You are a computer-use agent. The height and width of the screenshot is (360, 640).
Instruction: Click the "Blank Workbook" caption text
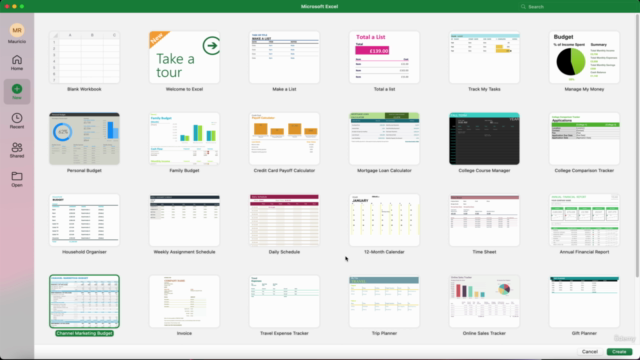click(x=84, y=89)
